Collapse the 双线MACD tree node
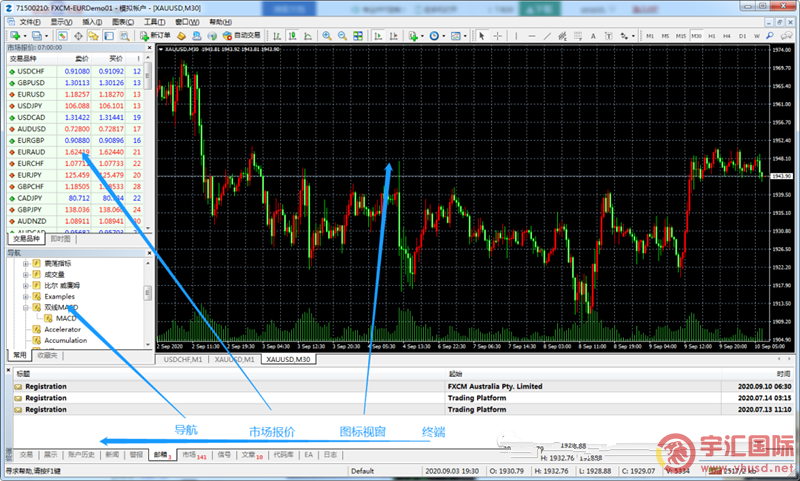This screenshot has height=481, width=800. (x=24, y=308)
